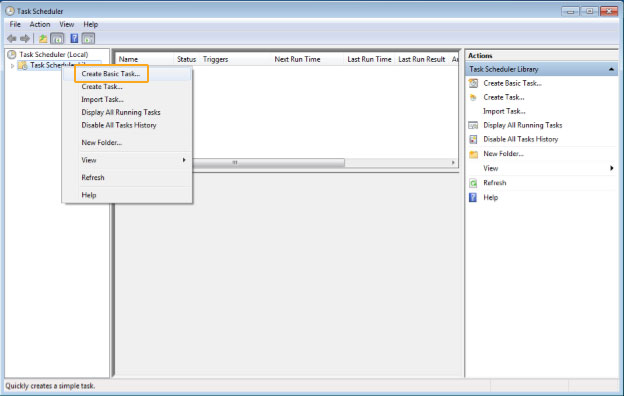This screenshot has width=625, height=396.
Task: Click the Disable All Tasks History icon
Action: point(473,139)
